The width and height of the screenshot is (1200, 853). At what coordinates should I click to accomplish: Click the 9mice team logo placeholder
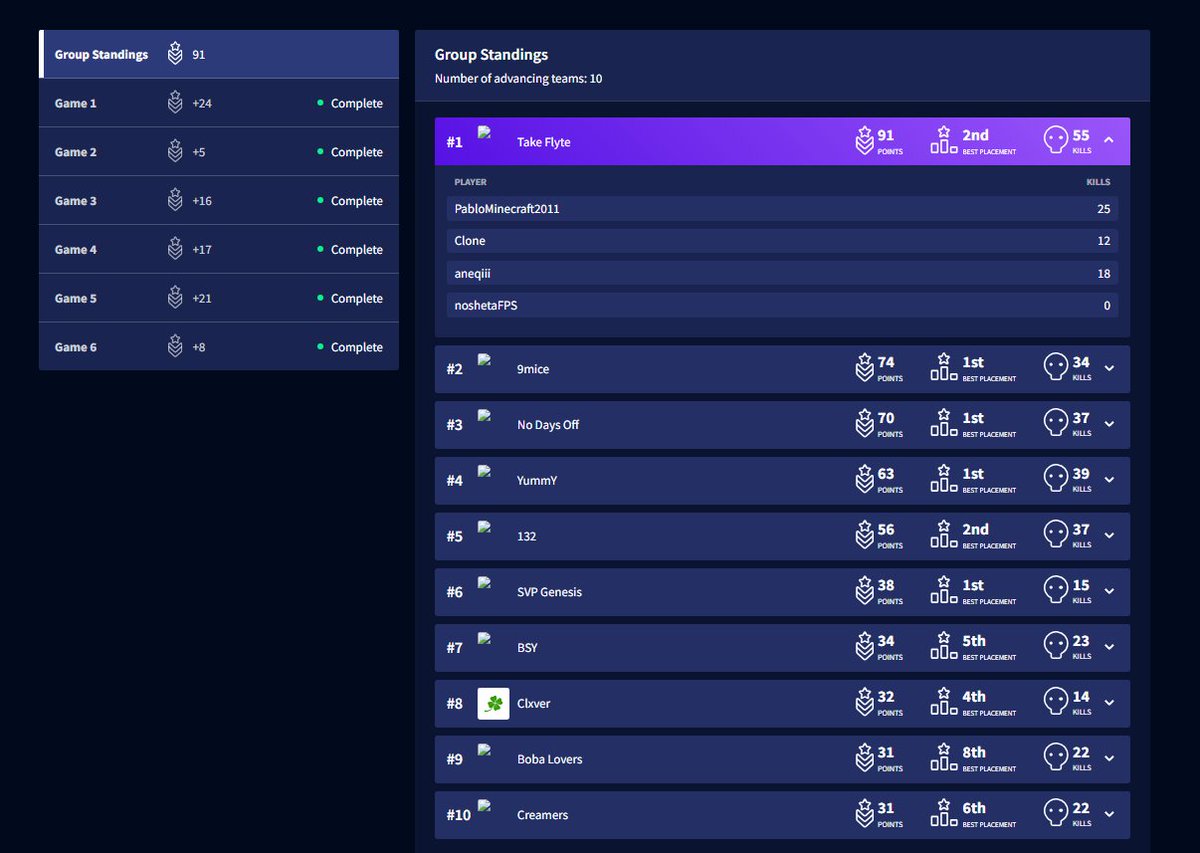coord(484,360)
